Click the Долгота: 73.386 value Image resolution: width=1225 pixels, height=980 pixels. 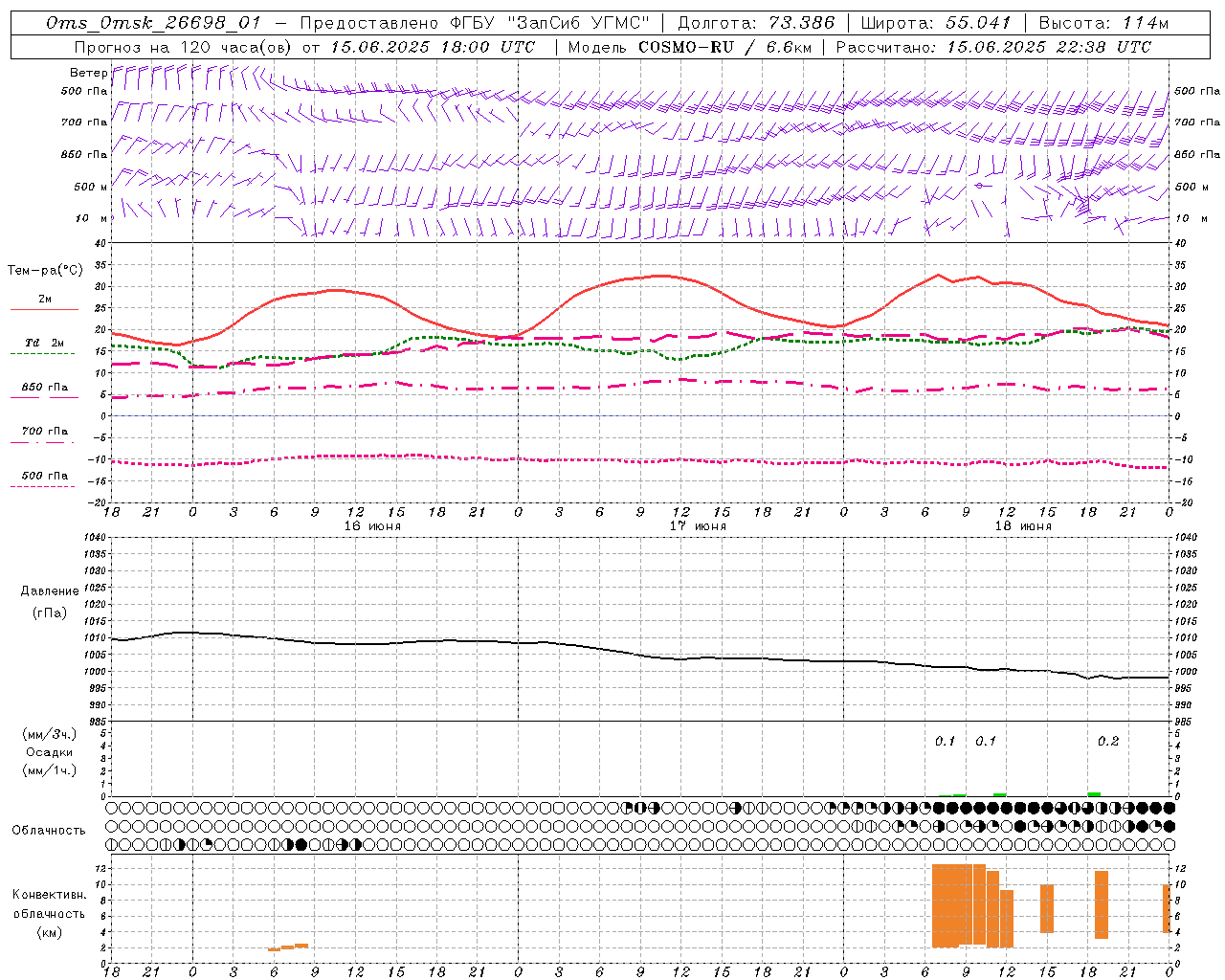pyautogui.click(x=756, y=23)
